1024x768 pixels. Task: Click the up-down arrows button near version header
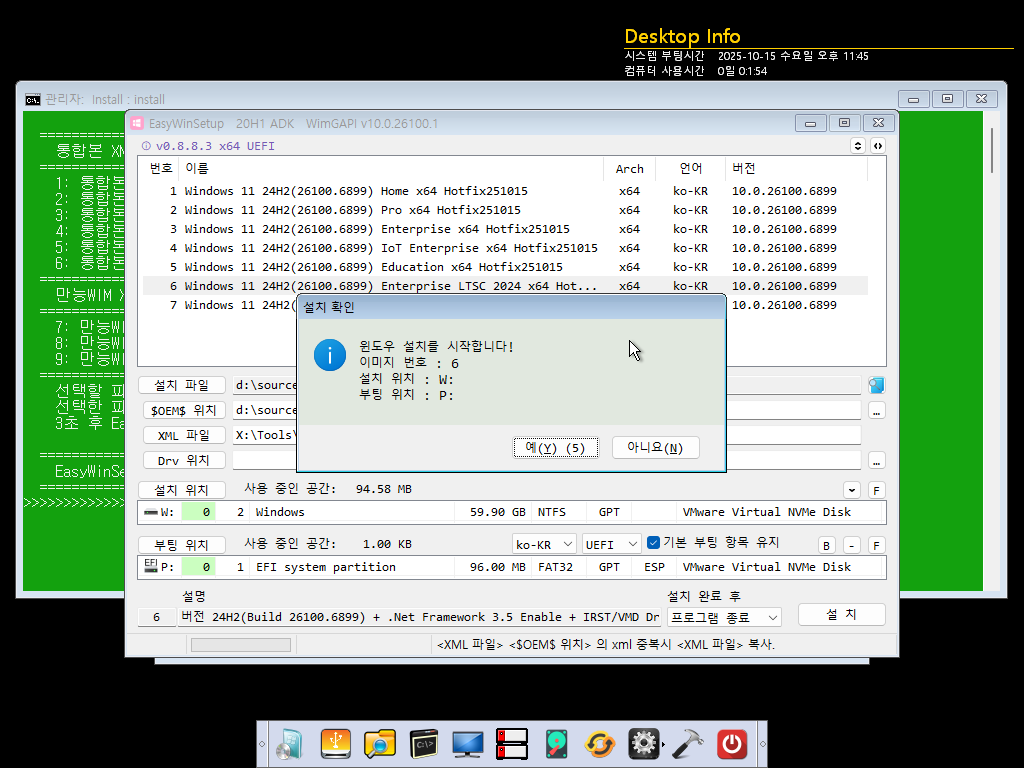[858, 146]
